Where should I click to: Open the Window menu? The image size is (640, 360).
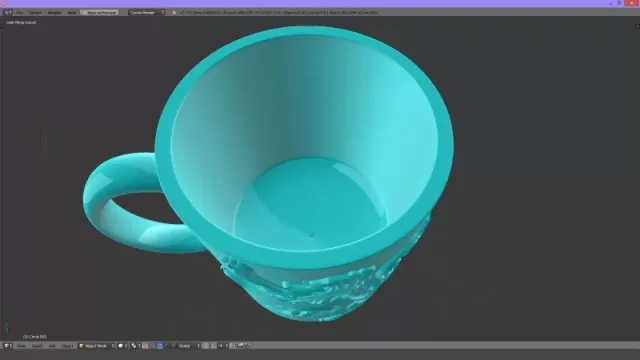coord(54,13)
